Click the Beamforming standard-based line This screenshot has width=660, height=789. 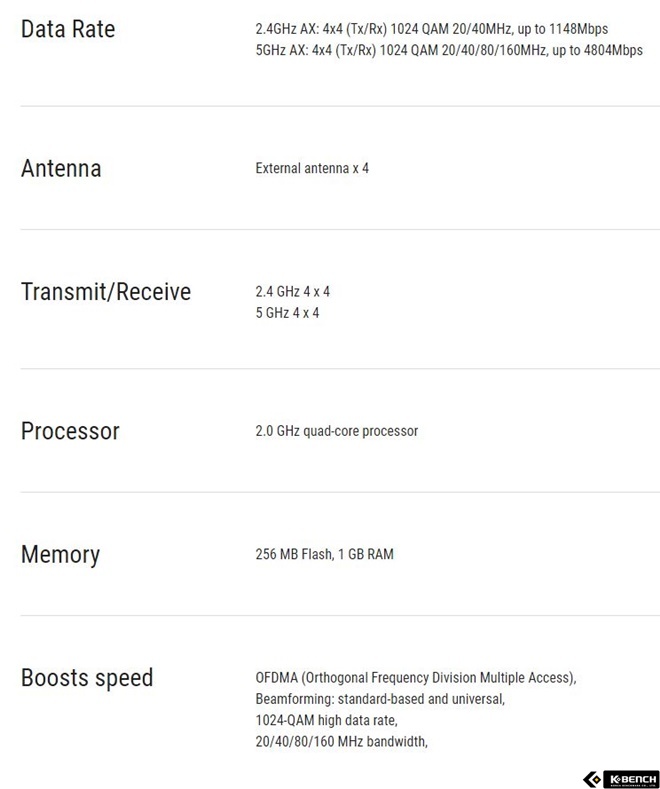[x=380, y=699]
